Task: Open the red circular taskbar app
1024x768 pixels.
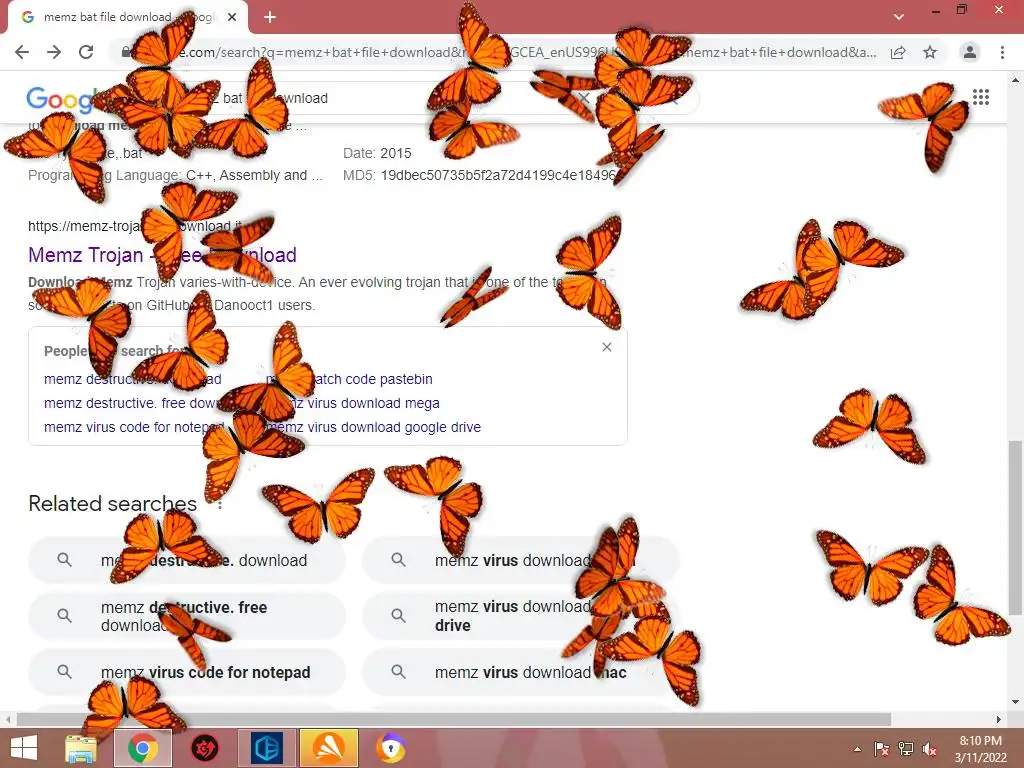Action: (204, 748)
